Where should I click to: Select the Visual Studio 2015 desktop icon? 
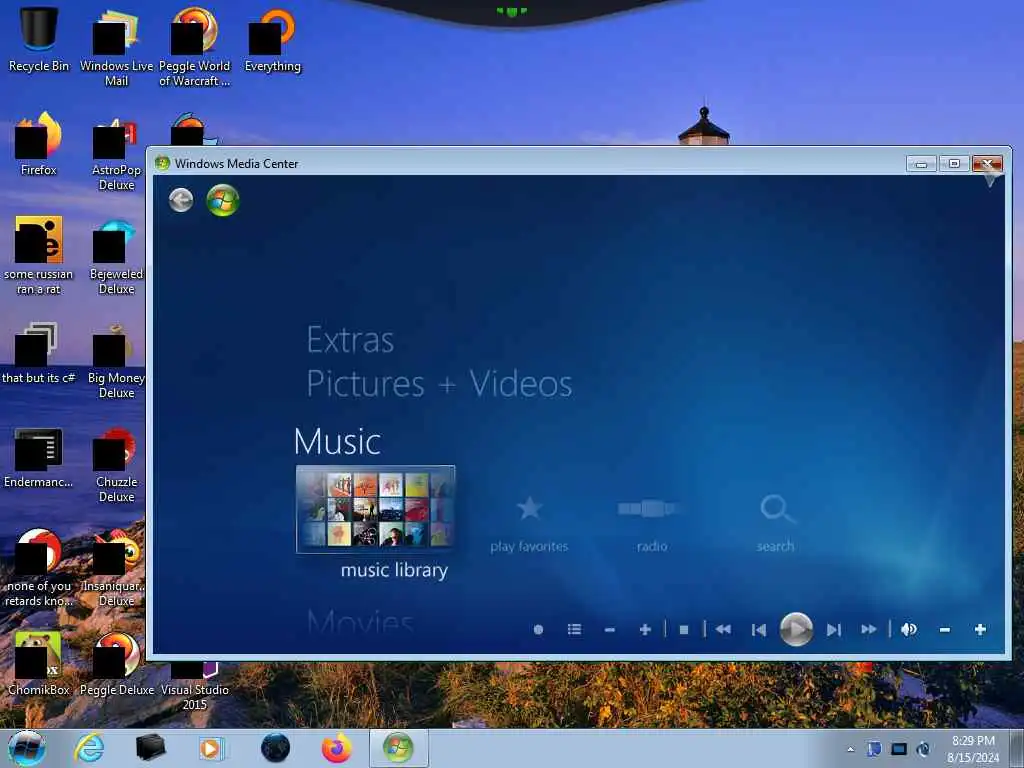(195, 685)
